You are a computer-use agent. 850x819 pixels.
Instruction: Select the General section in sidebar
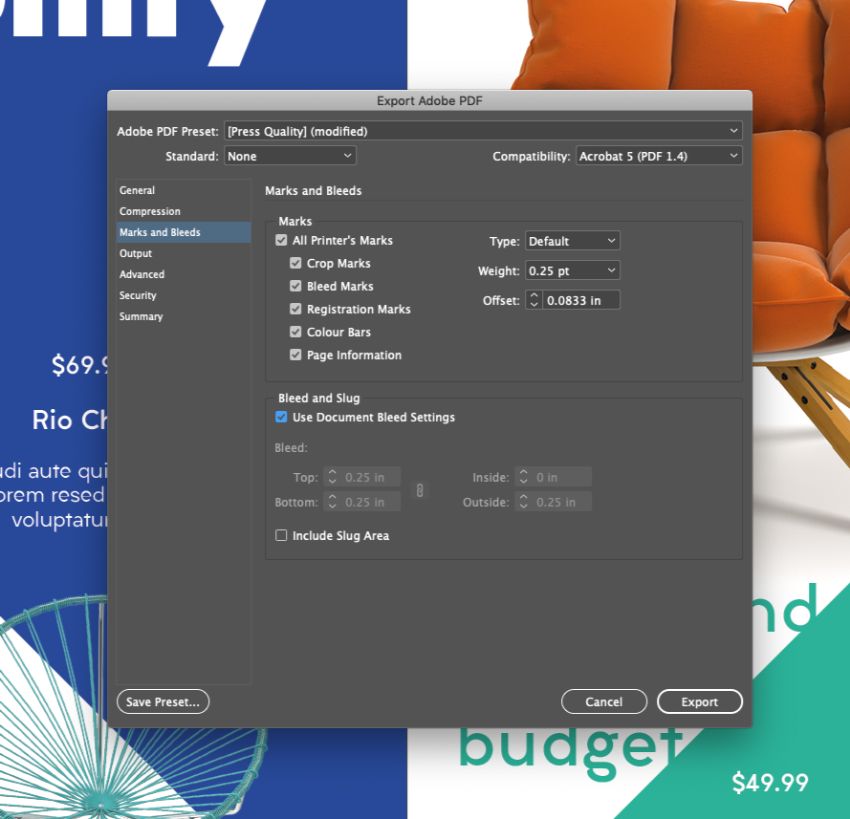click(x=183, y=190)
